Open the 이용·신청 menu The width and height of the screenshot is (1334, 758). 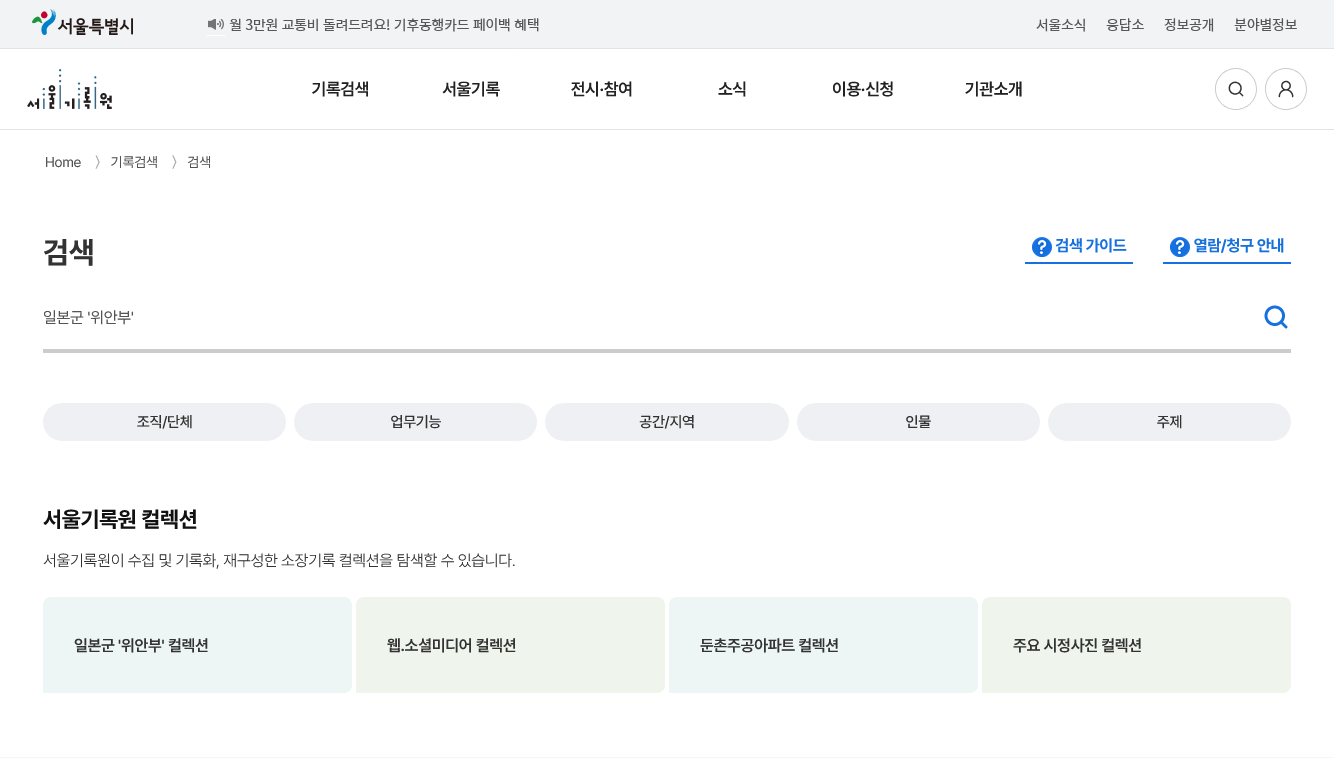click(x=862, y=89)
